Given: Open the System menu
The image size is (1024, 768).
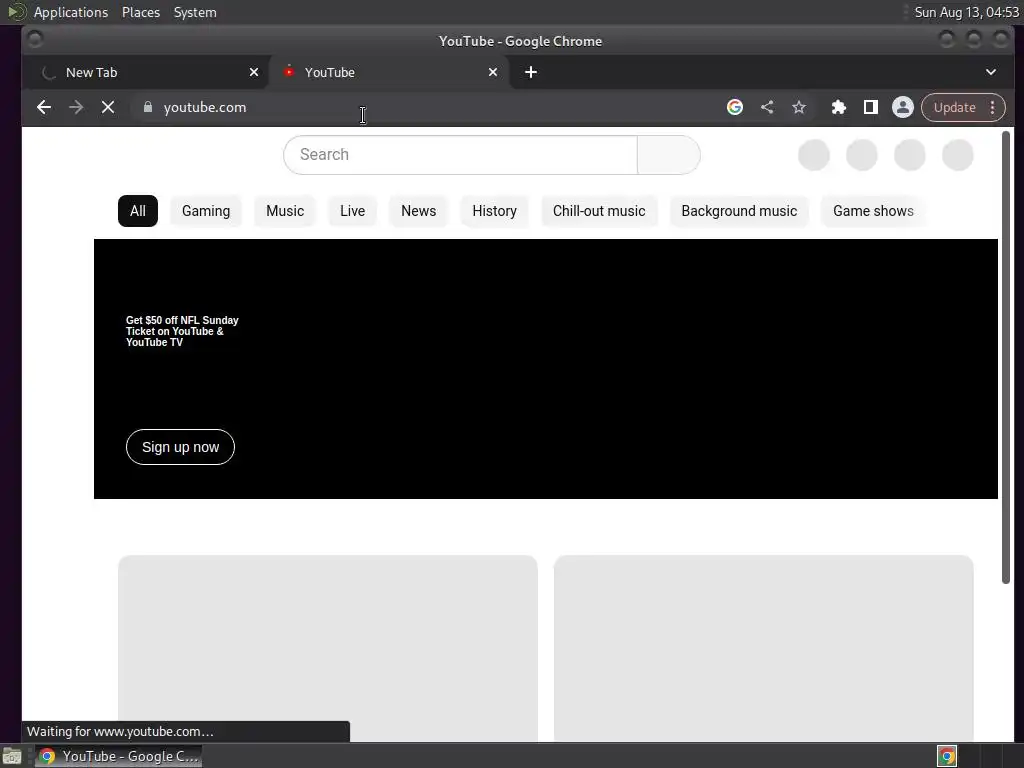Looking at the screenshot, I should click(x=195, y=12).
